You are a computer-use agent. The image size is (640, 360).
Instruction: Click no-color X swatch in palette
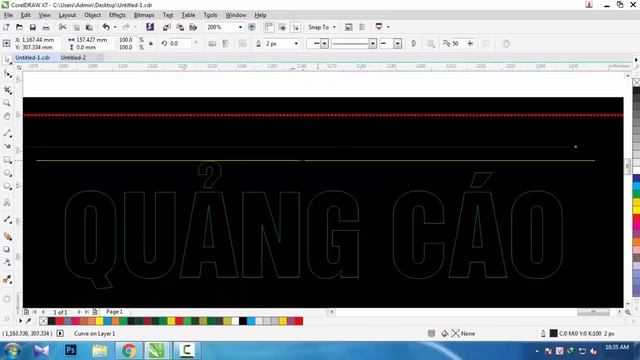[43, 321]
